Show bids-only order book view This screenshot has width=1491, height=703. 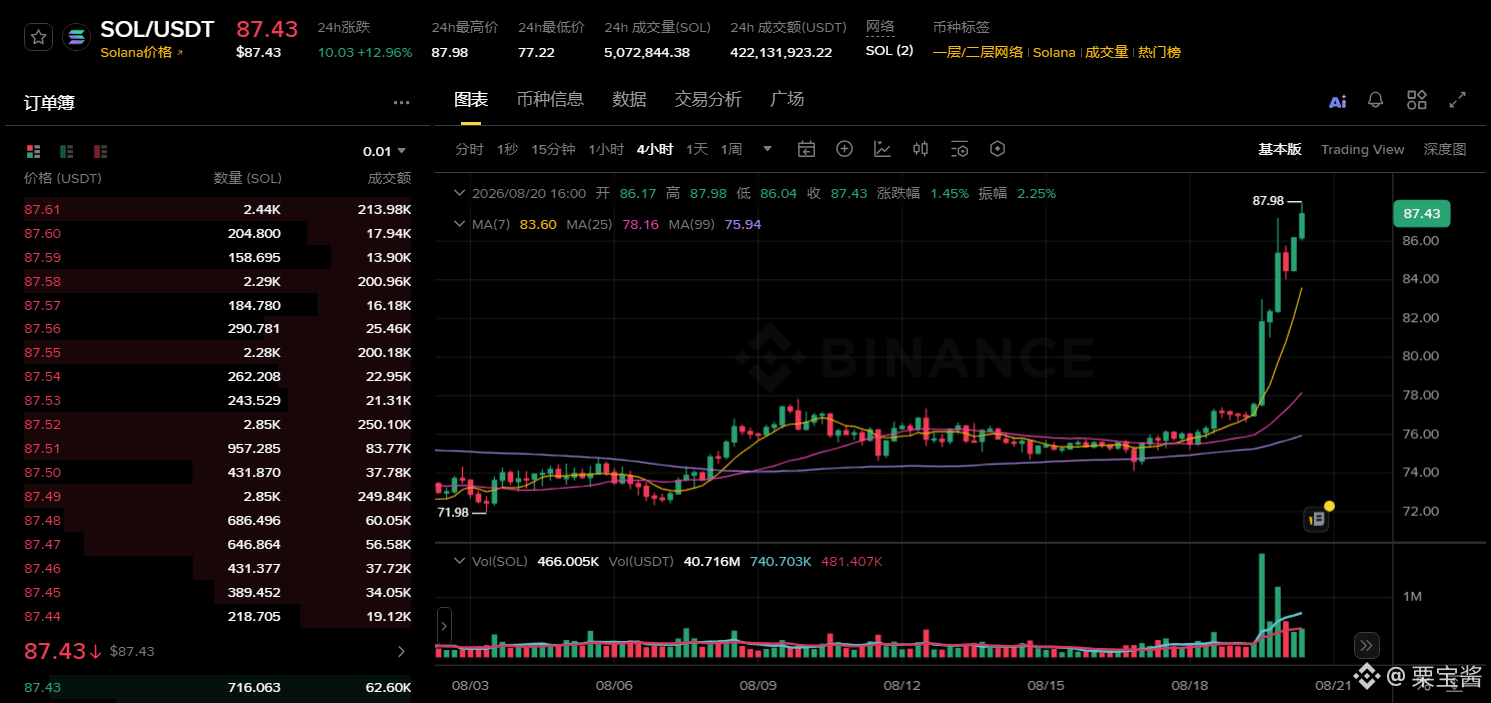pos(67,151)
